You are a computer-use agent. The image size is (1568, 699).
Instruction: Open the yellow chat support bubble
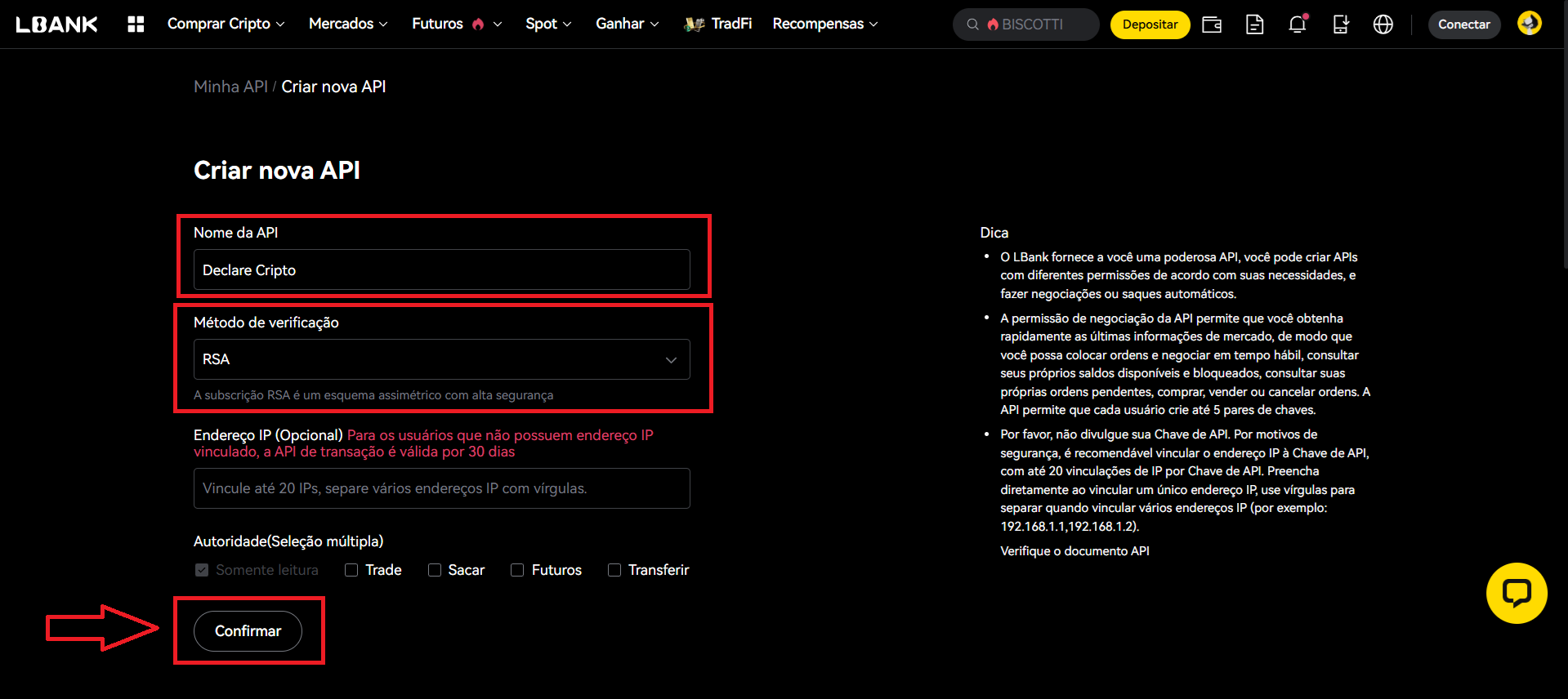pos(1517,593)
